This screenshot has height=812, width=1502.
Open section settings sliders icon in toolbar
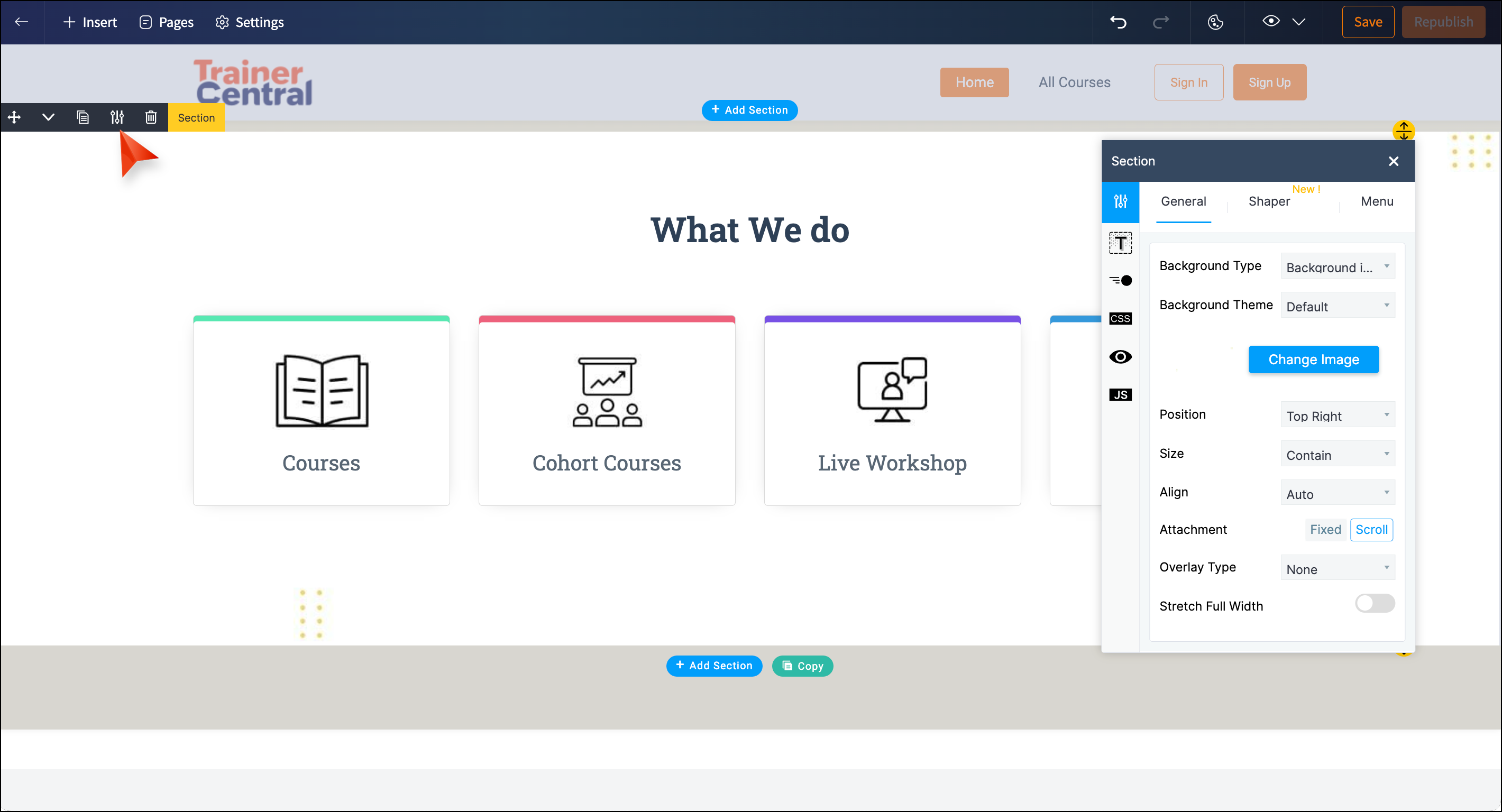point(116,117)
